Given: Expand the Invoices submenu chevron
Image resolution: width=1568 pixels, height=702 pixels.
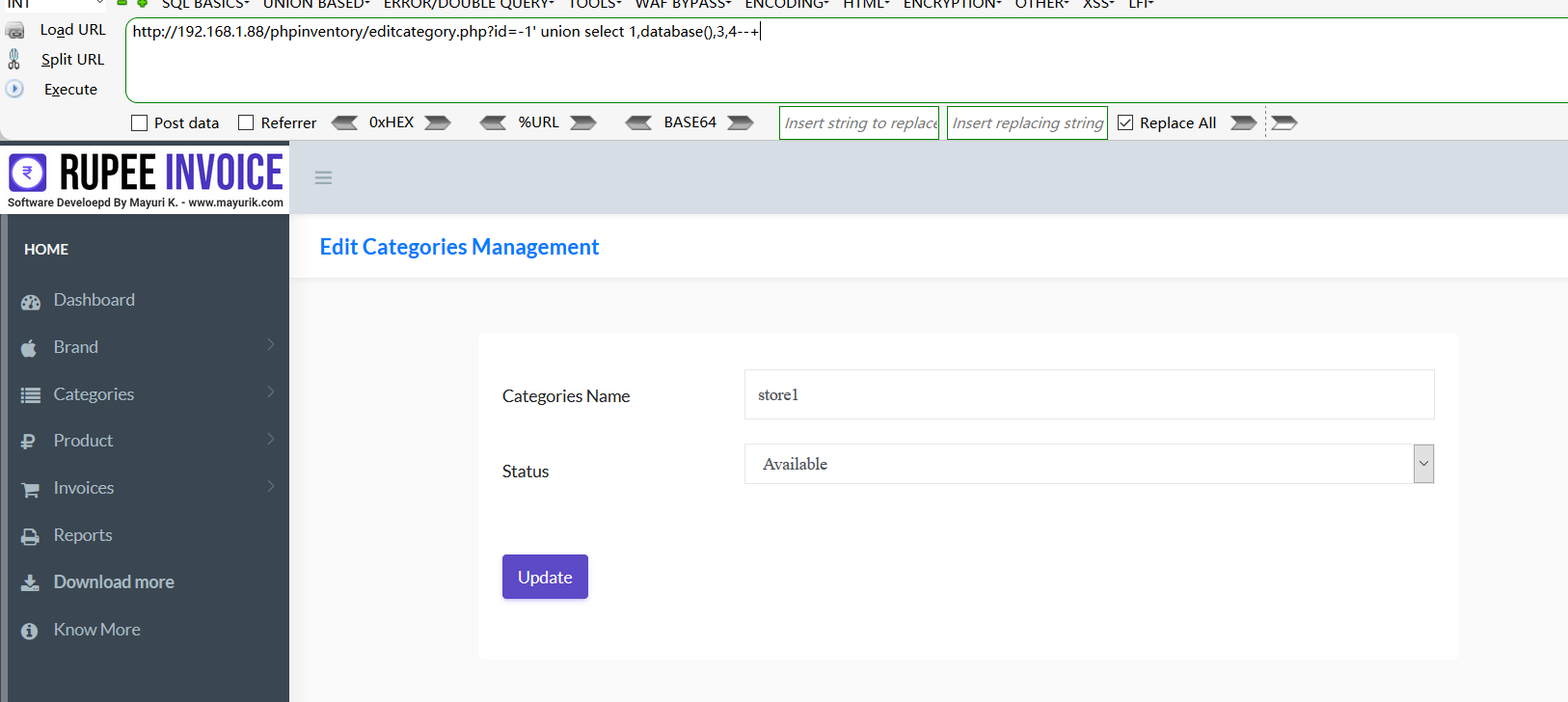Looking at the screenshot, I should coord(271,486).
